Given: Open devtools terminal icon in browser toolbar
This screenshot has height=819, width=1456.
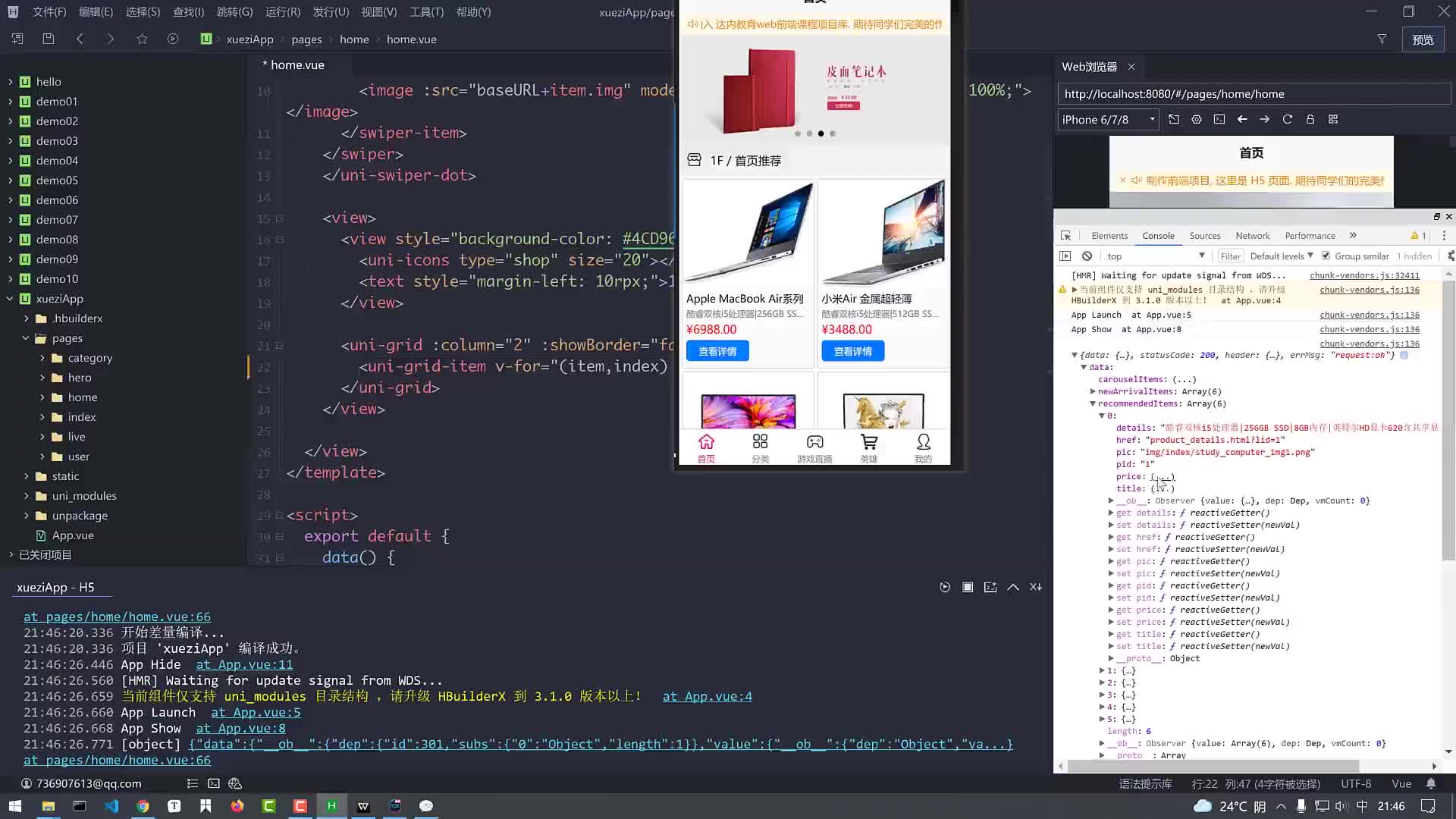Looking at the screenshot, I should (1219, 119).
